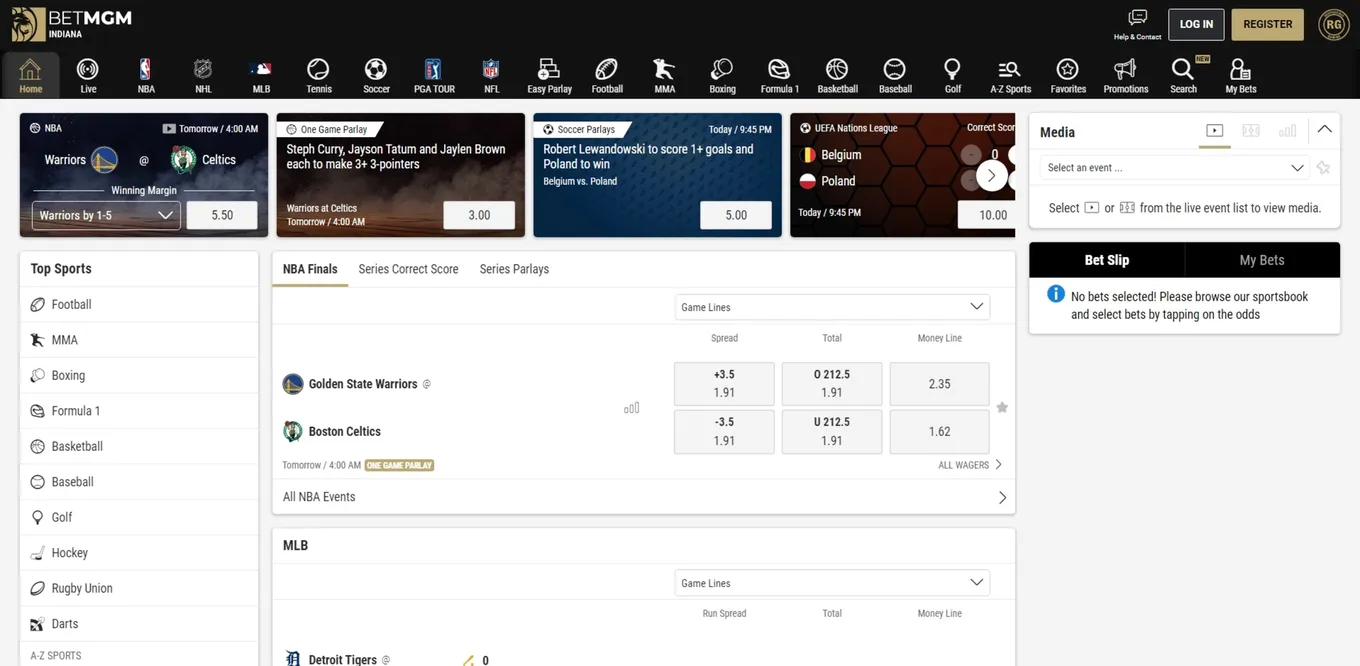Viewport: 1360px width, 666px height.
Task: Click the LOG IN button
Action: click(x=1196, y=24)
